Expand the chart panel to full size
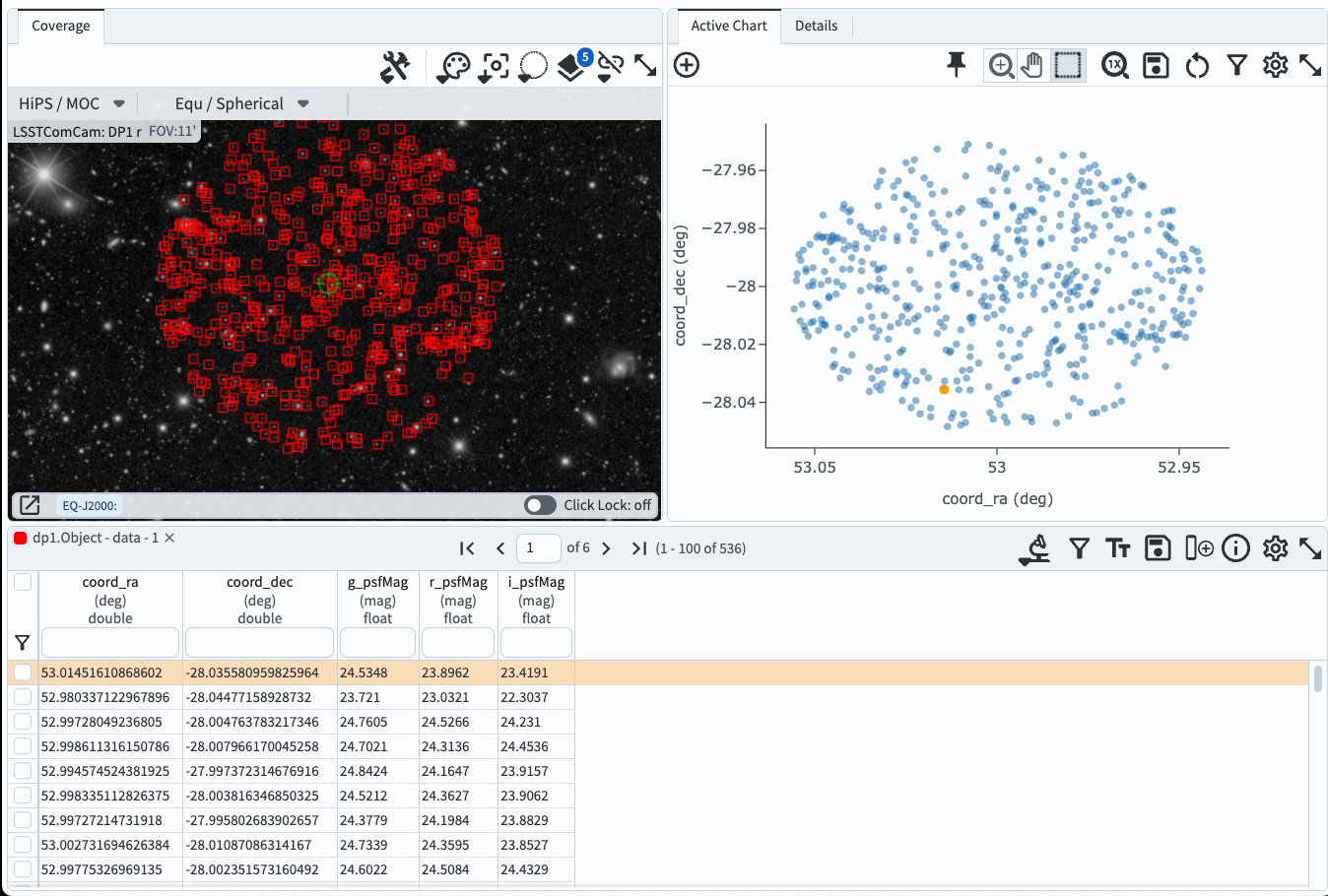The image size is (1328, 896). [1310, 66]
